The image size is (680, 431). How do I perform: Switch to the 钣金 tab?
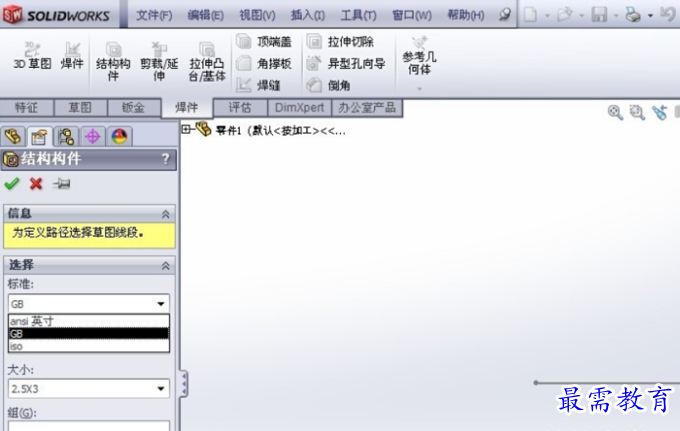134,108
